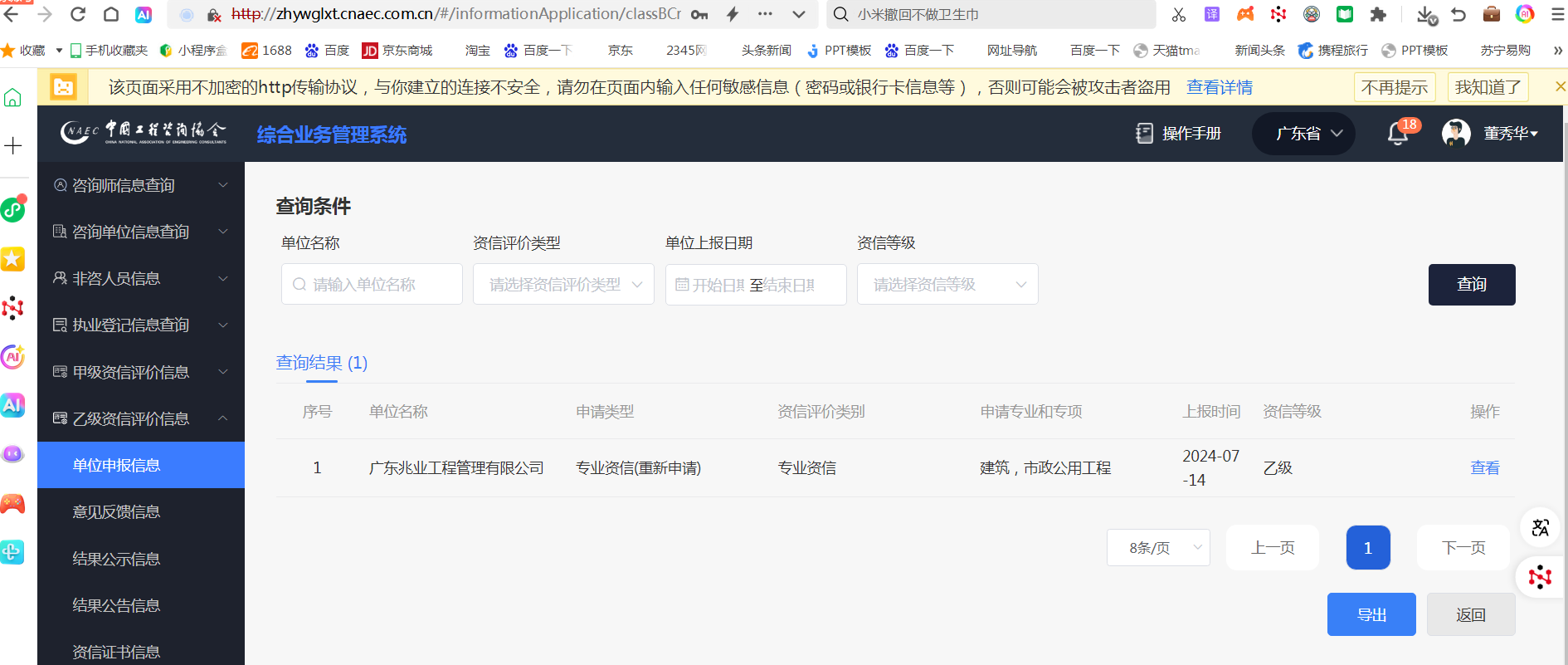Image resolution: width=1568 pixels, height=665 pixels.
Task: Open 查看详情 link in warning bar
Action: (1220, 87)
